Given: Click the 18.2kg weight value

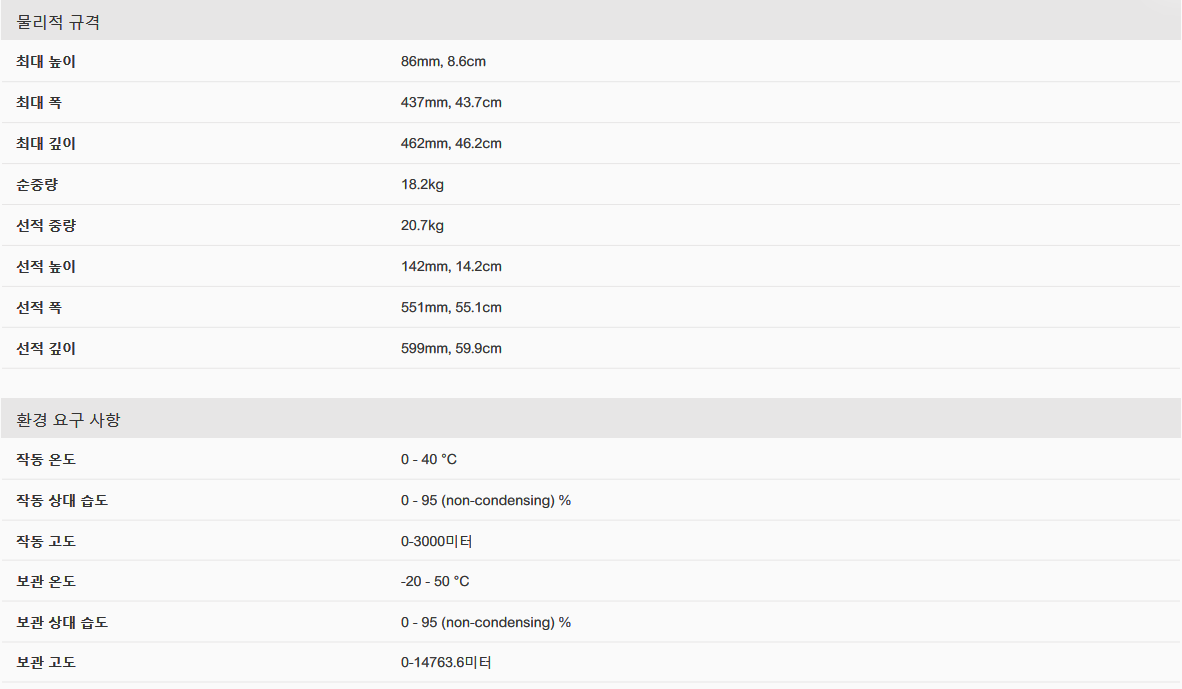Looking at the screenshot, I should (x=422, y=185).
